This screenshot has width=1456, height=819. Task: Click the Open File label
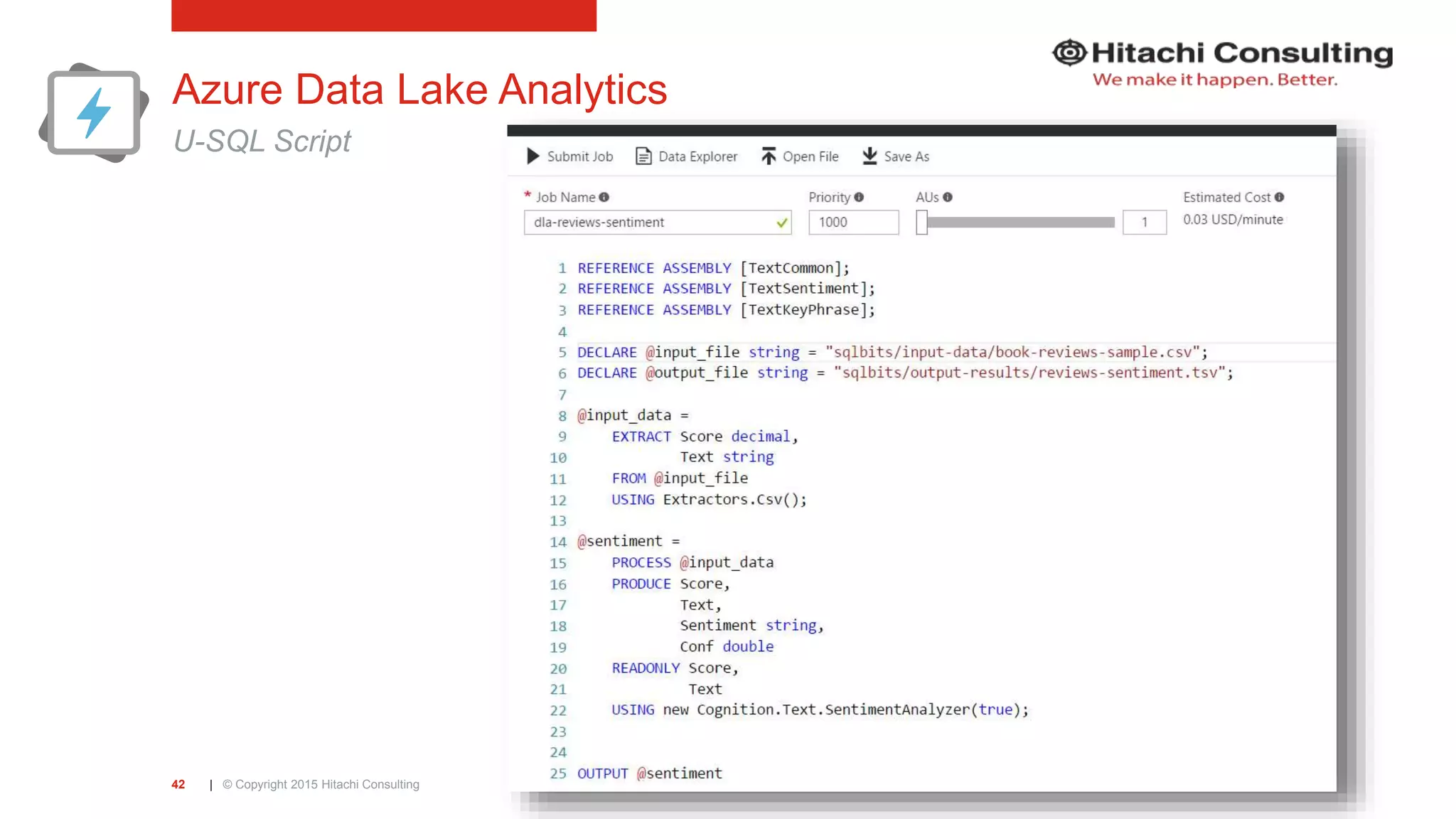pyautogui.click(x=810, y=156)
